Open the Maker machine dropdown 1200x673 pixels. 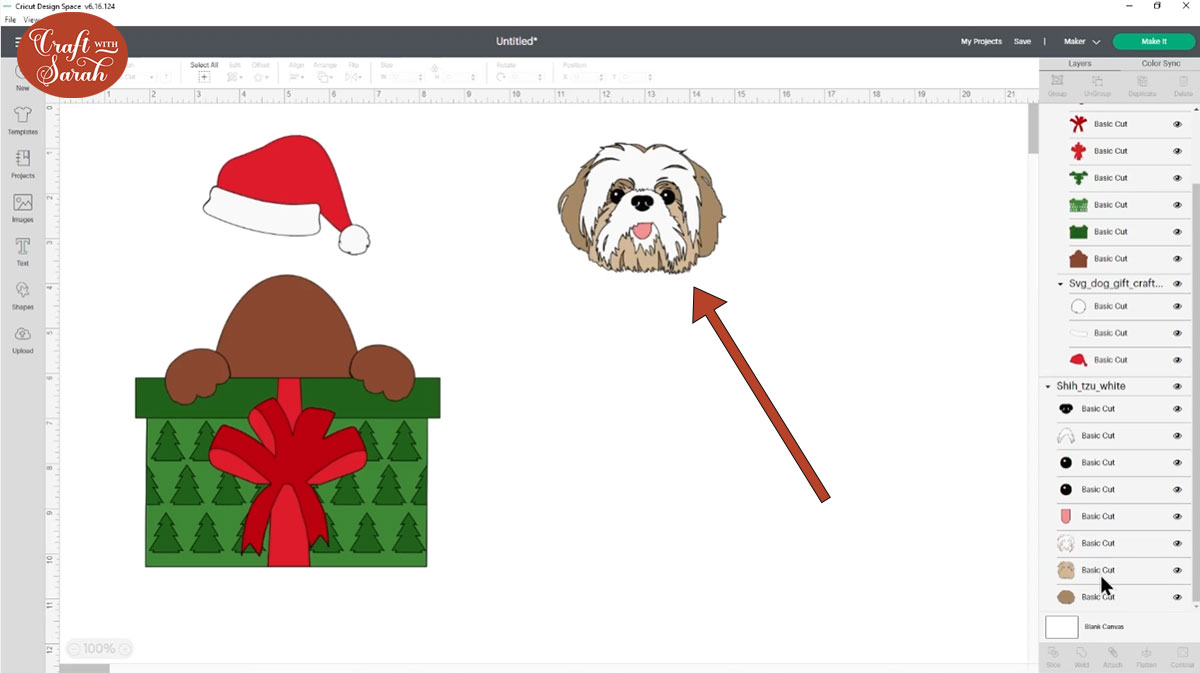click(1082, 42)
